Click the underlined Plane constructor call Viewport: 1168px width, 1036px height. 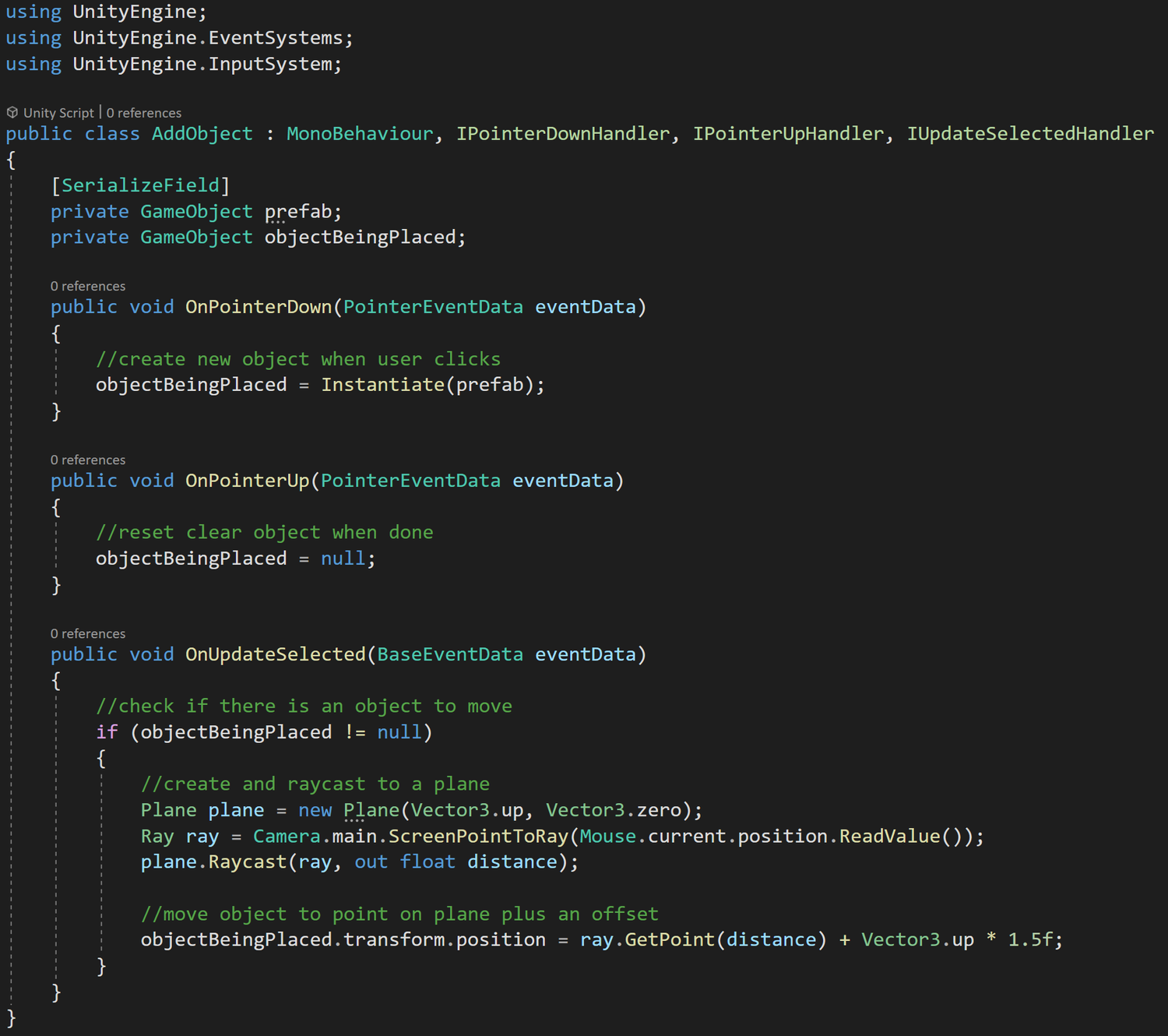coord(372,810)
